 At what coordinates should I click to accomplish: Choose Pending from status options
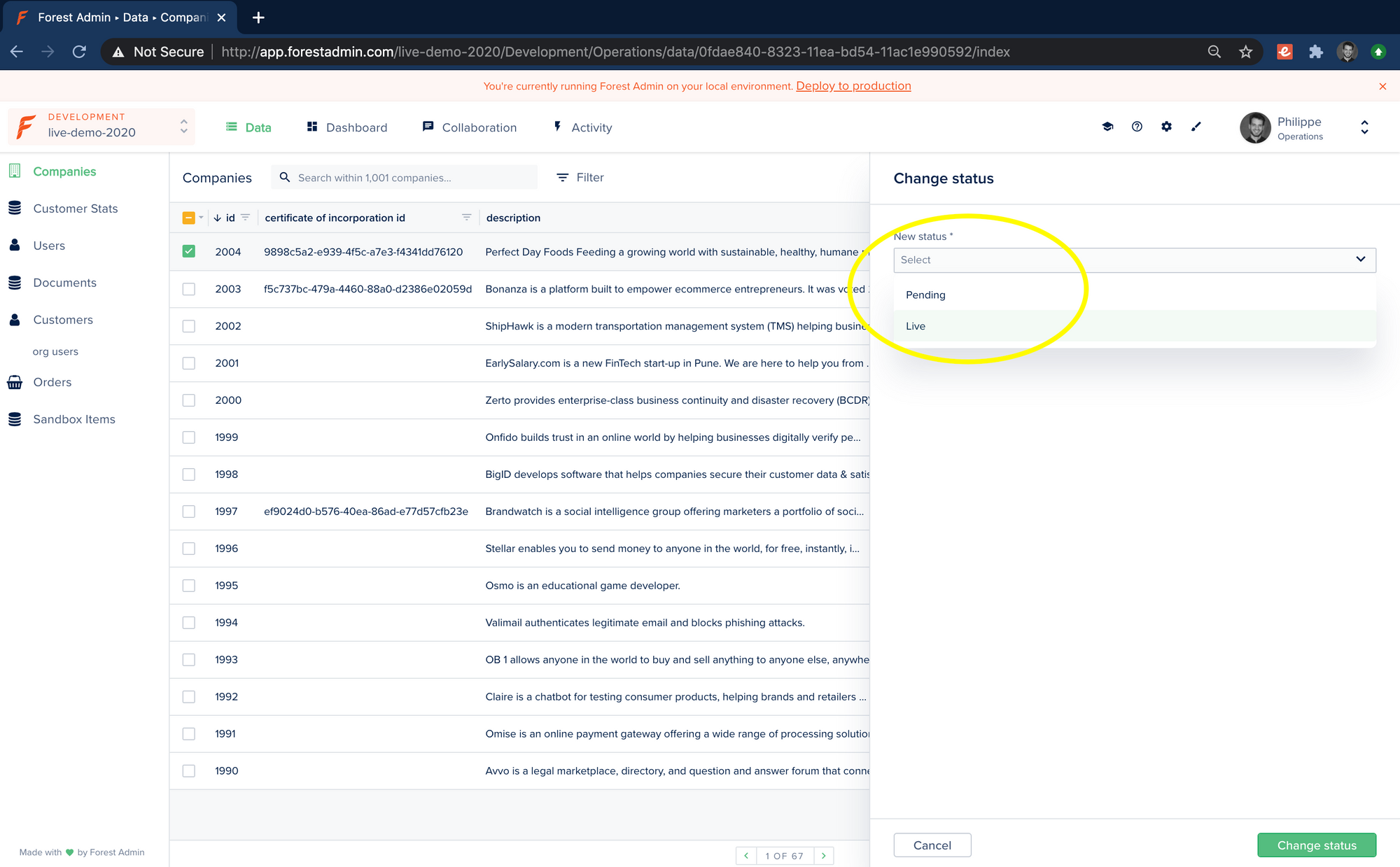(x=1135, y=295)
